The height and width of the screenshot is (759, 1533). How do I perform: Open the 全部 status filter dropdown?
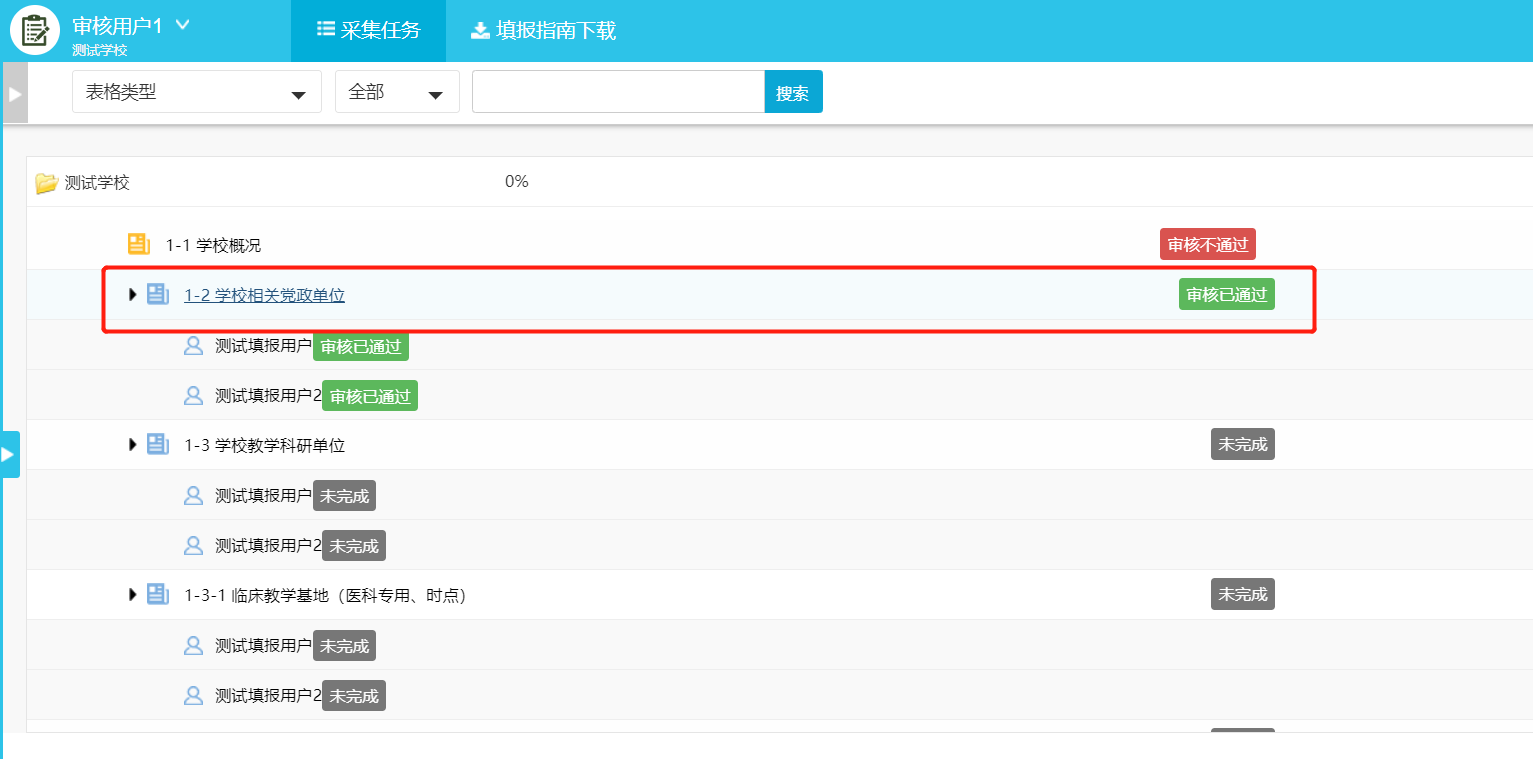coord(396,92)
